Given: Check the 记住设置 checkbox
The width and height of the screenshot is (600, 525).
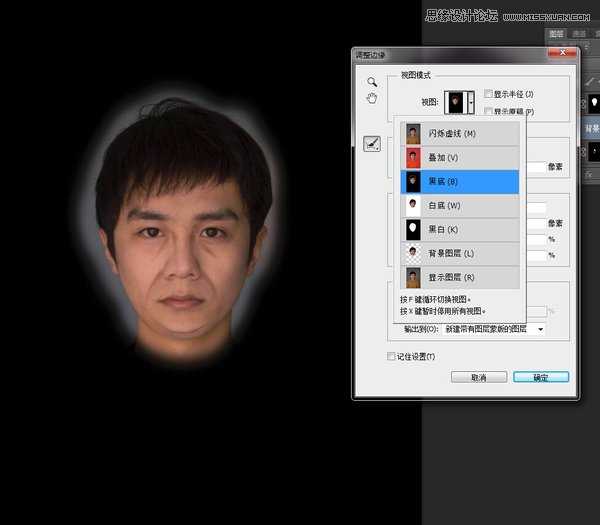Looking at the screenshot, I should (392, 355).
